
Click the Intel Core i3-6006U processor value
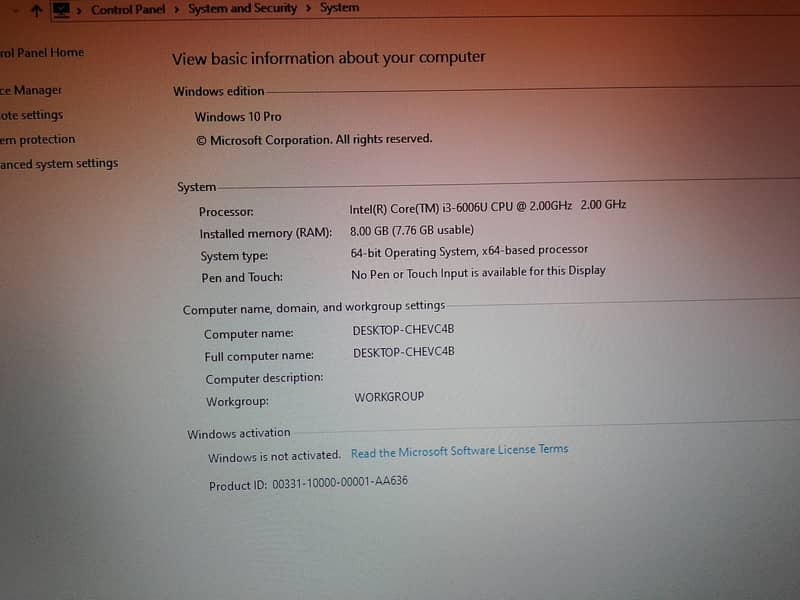(487, 207)
